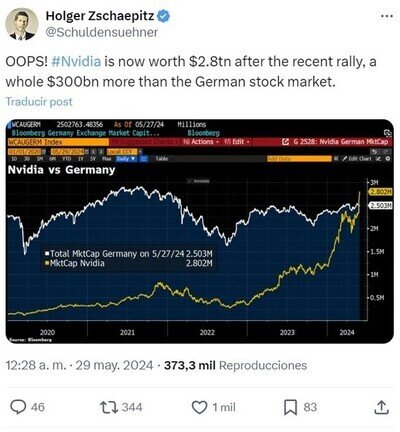Open the 29 may. 2024 timestamp
The image size is (400, 432).
pos(114,365)
